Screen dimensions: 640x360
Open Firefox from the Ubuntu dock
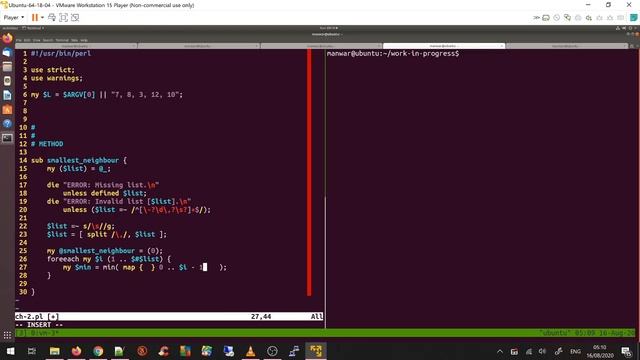click(7, 39)
